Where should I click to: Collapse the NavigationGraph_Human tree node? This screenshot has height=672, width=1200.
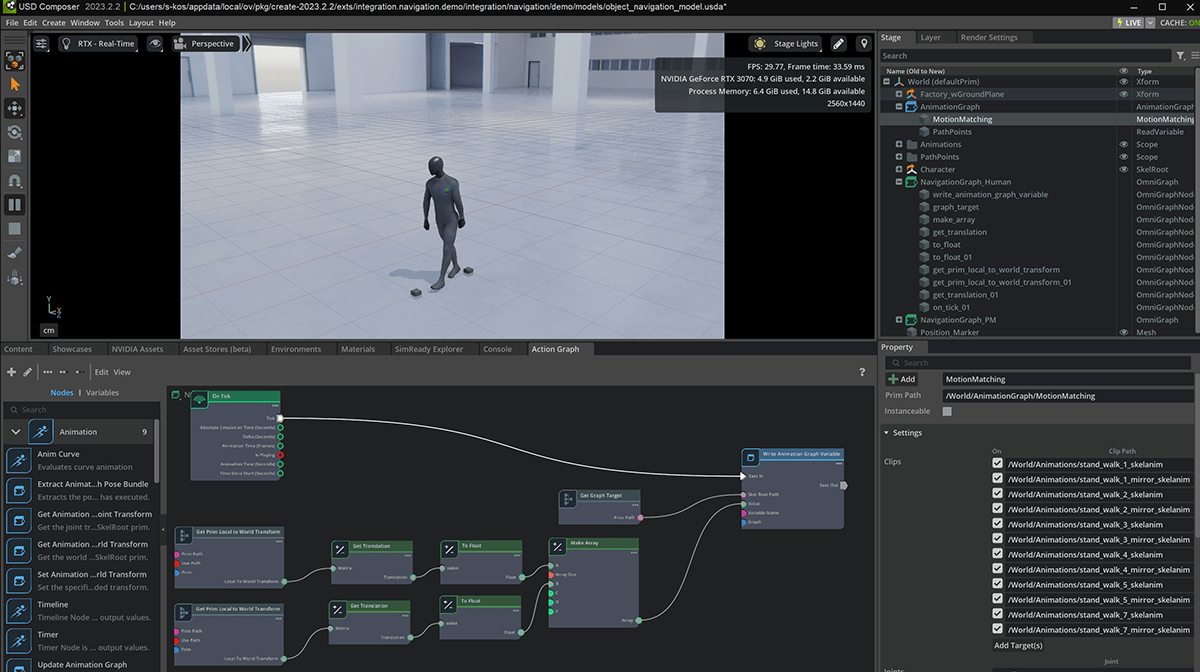[x=899, y=182]
